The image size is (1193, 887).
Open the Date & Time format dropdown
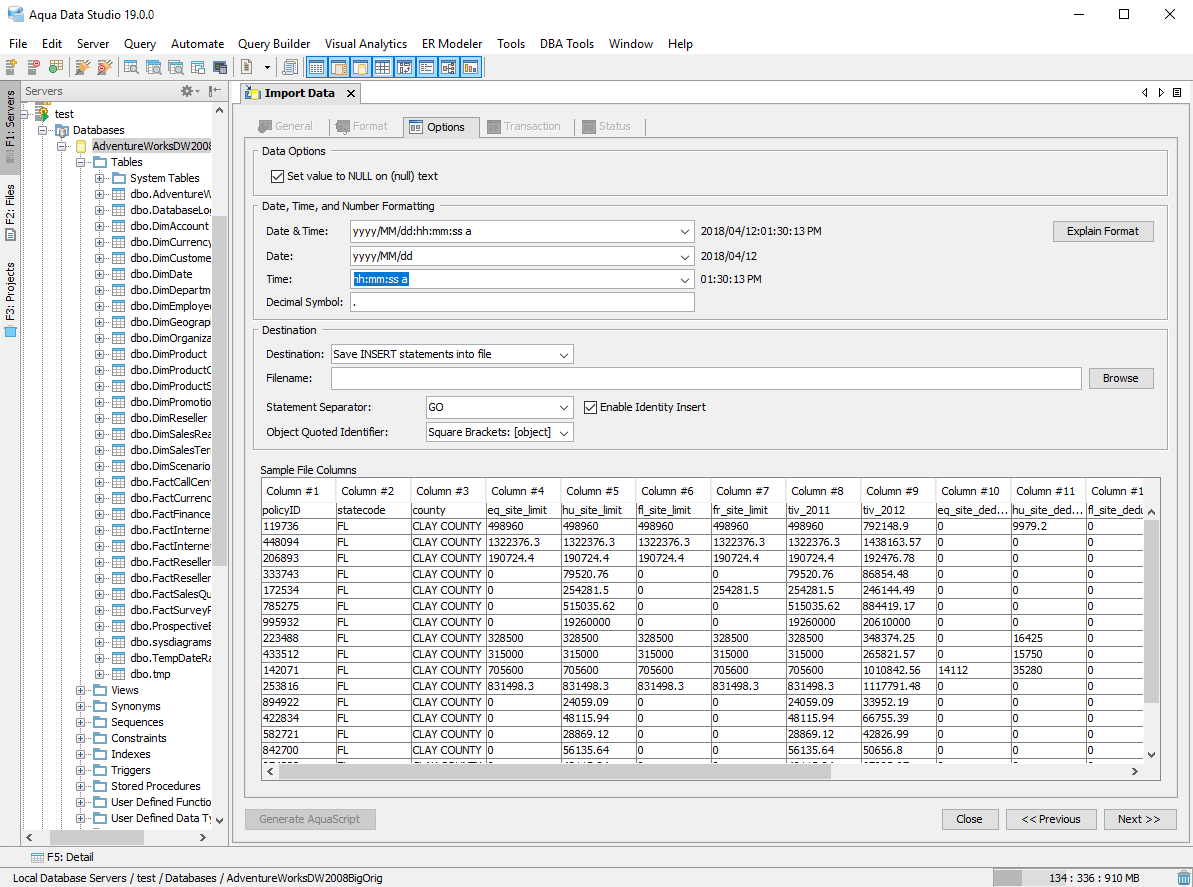pyautogui.click(x=684, y=231)
